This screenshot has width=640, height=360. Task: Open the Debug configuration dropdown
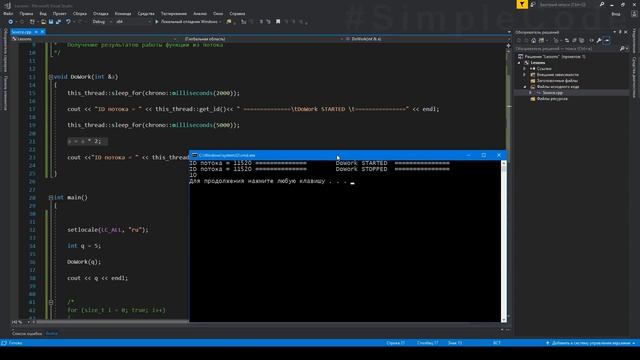tap(102, 22)
